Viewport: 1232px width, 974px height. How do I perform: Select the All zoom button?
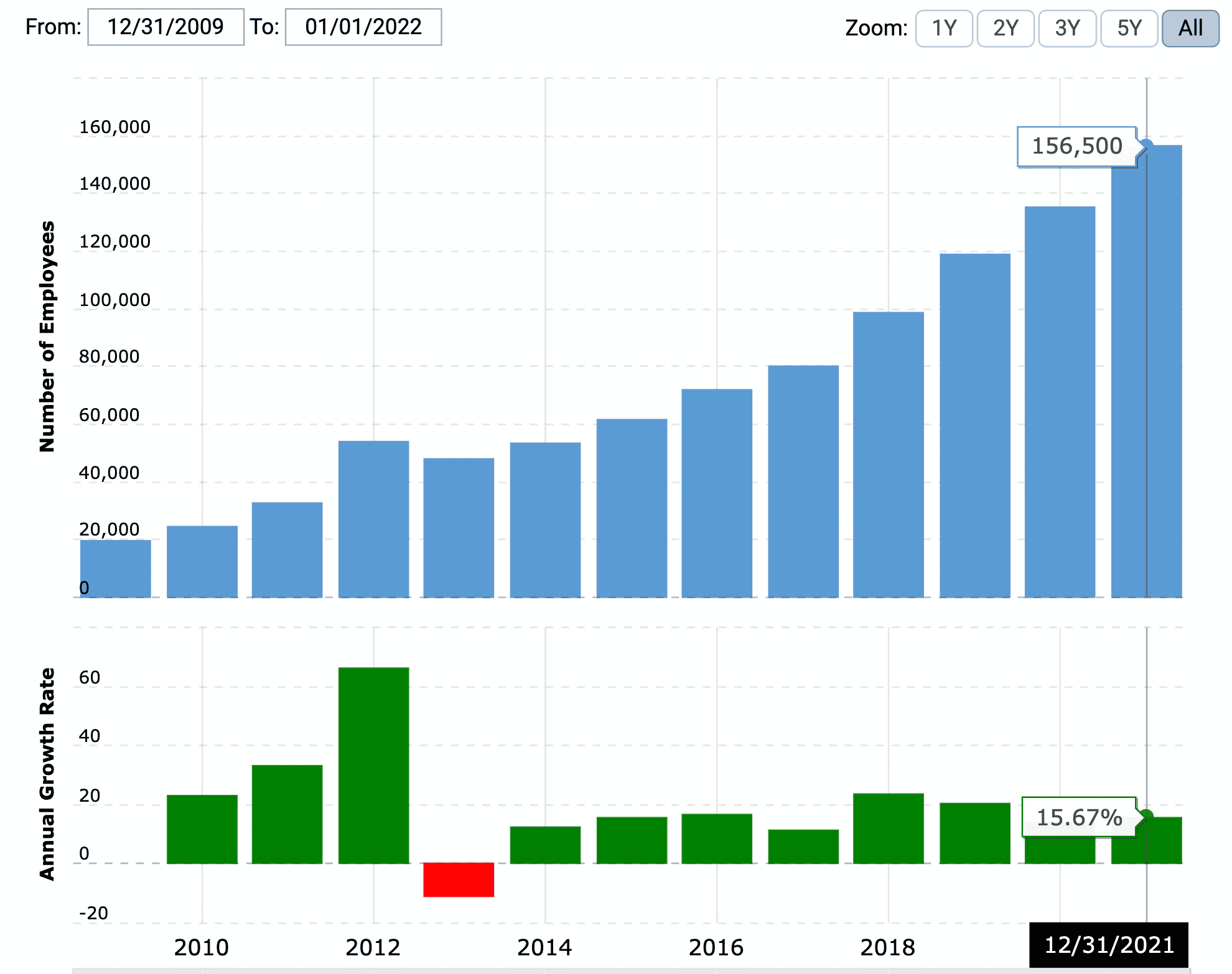pyautogui.click(x=1190, y=28)
